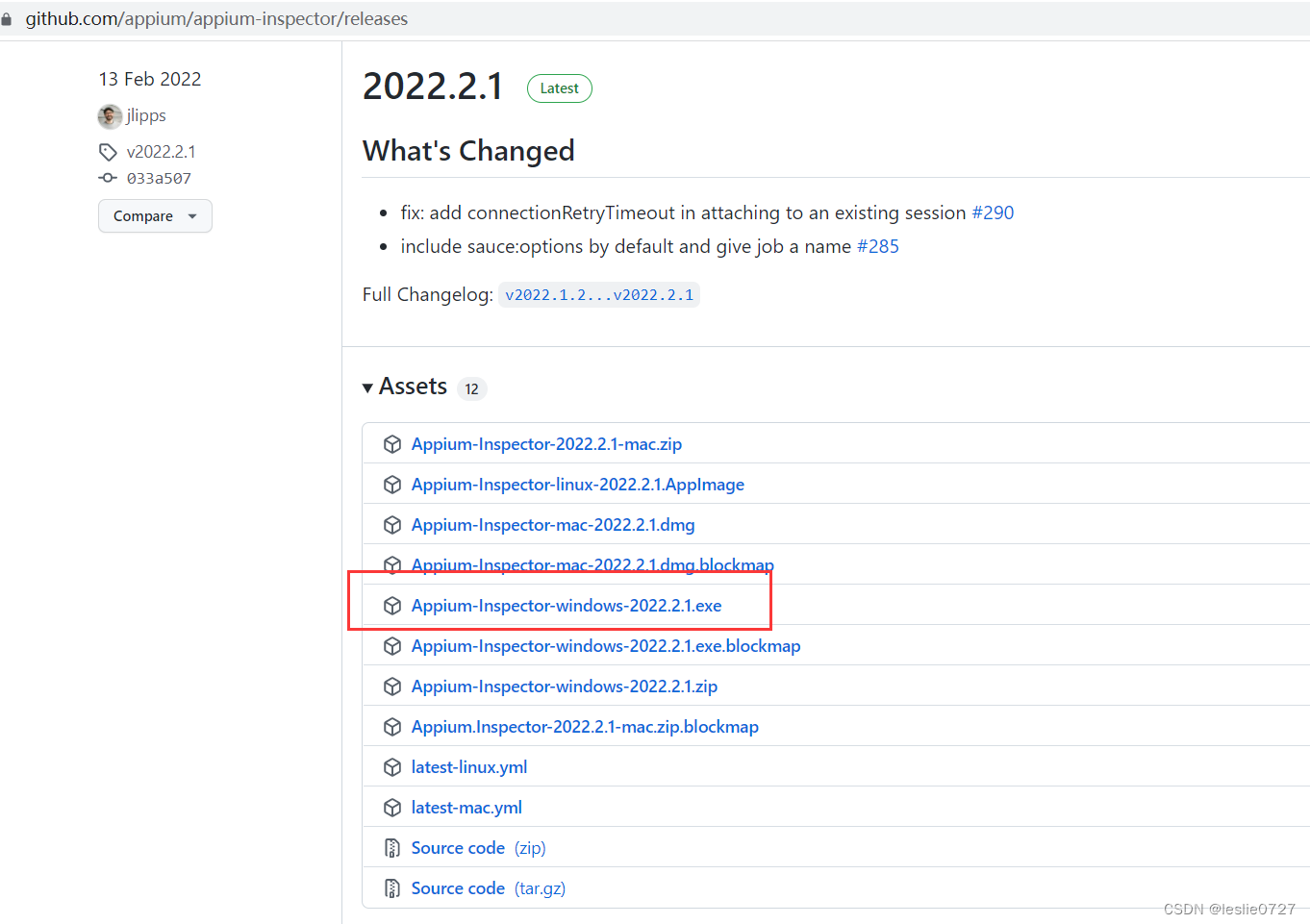Screen dimensions: 1310x924
Task: Click the file icon beside Source code (tar.gz)
Action: (391, 887)
